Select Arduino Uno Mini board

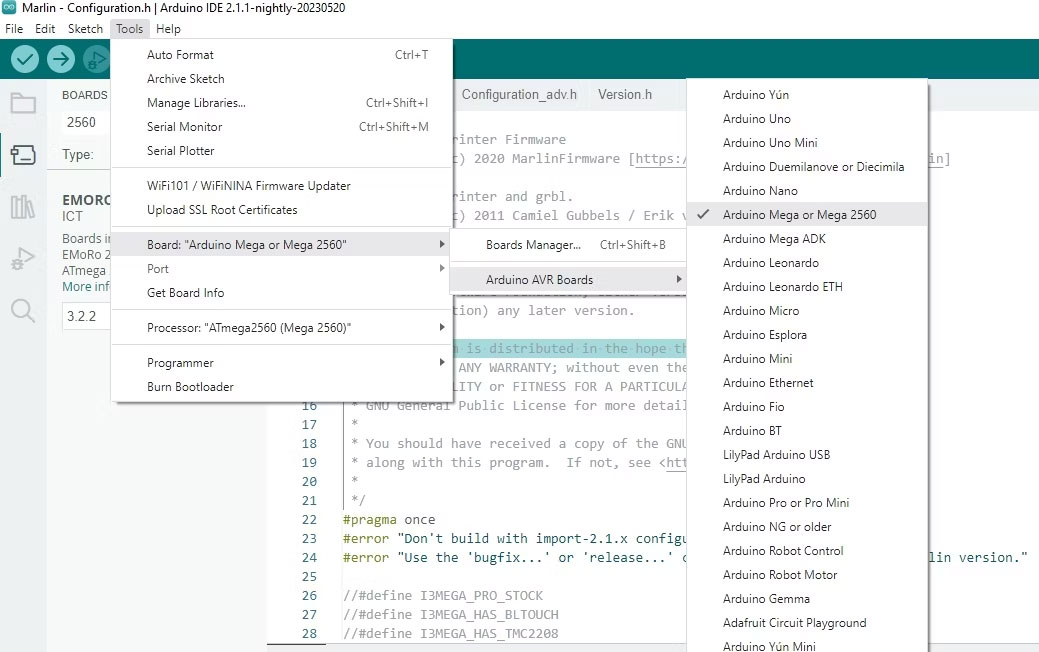coord(807,142)
